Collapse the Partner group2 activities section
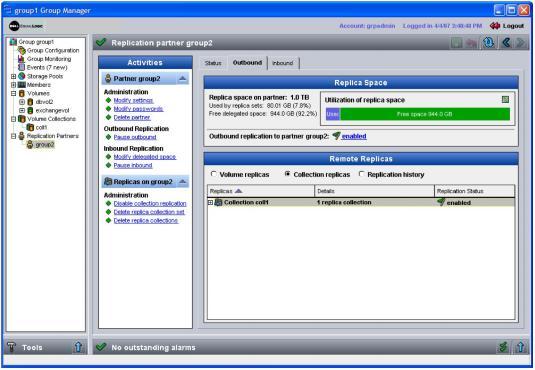The width and height of the screenshot is (535, 370). point(183,79)
